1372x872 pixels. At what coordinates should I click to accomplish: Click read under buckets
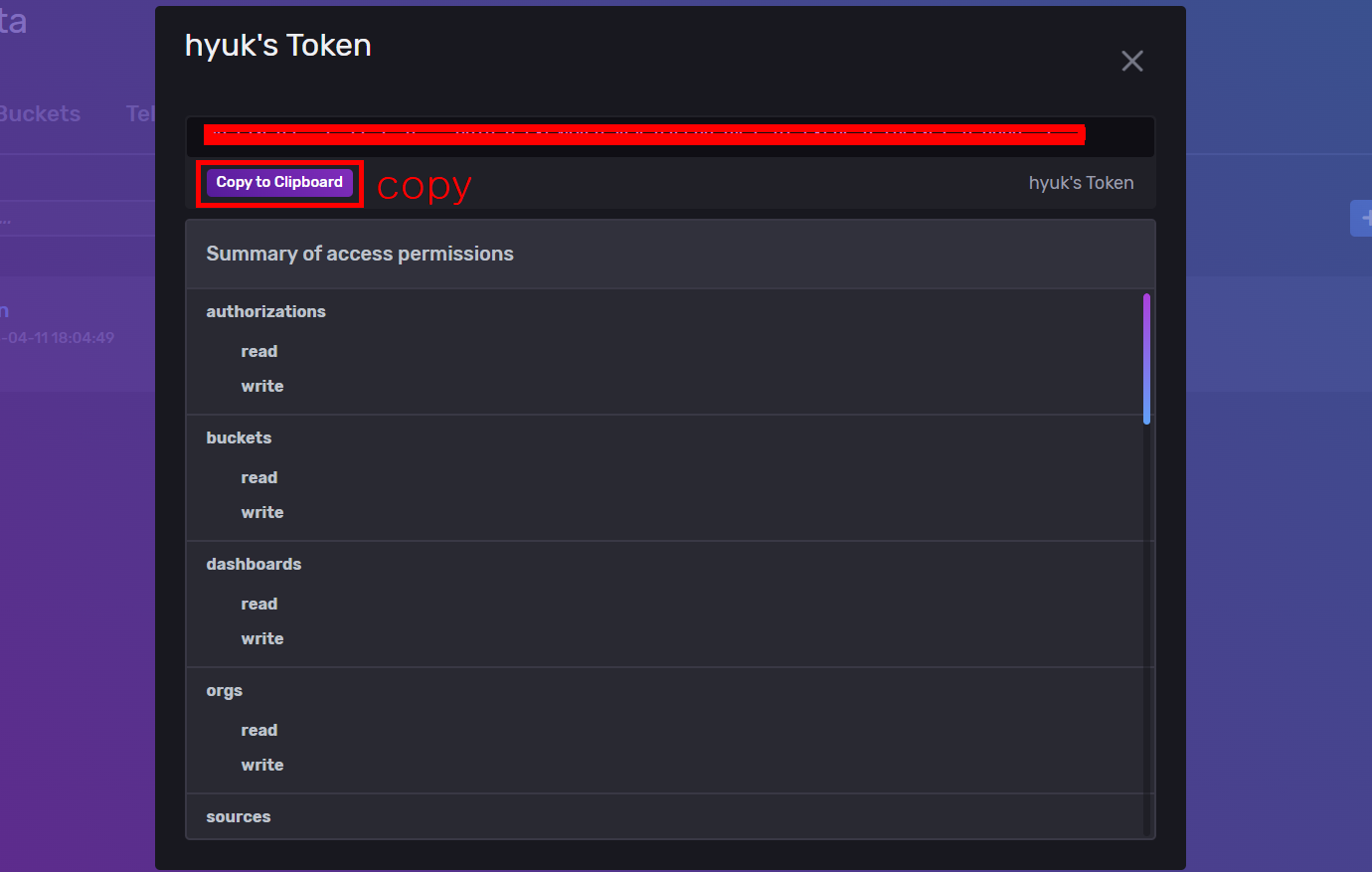[258, 477]
